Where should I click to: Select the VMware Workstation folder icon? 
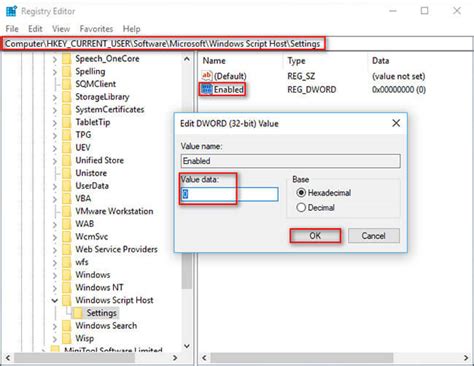coord(67,211)
